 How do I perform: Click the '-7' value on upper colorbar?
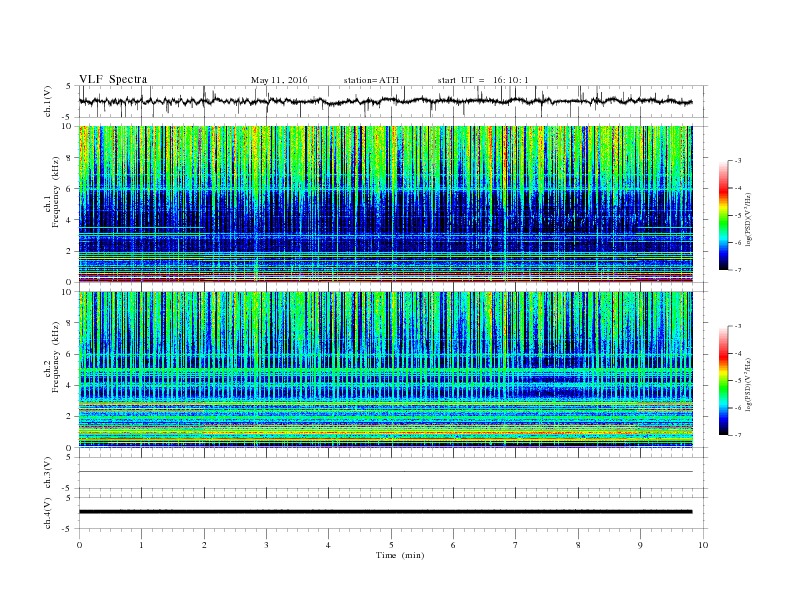coord(738,270)
